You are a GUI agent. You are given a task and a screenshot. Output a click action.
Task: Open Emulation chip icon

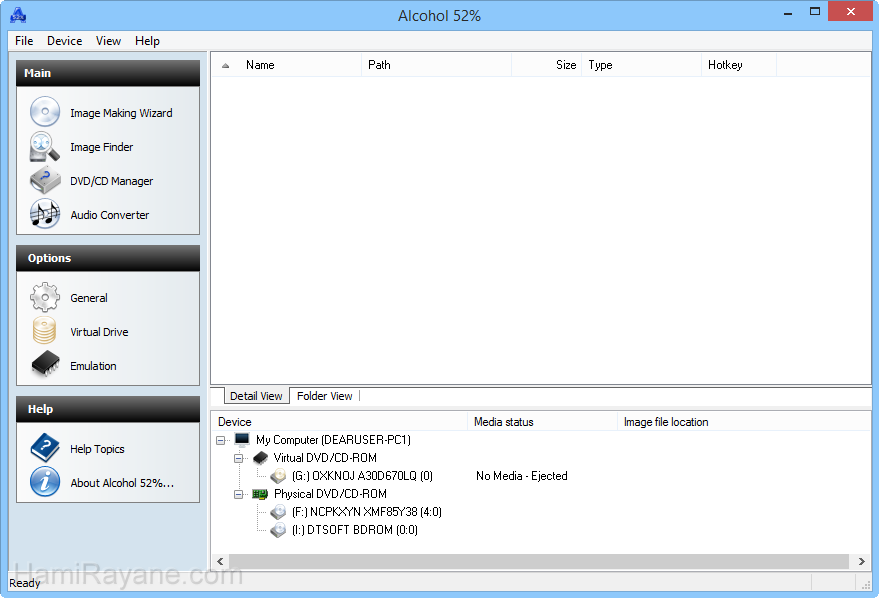pyautogui.click(x=45, y=365)
